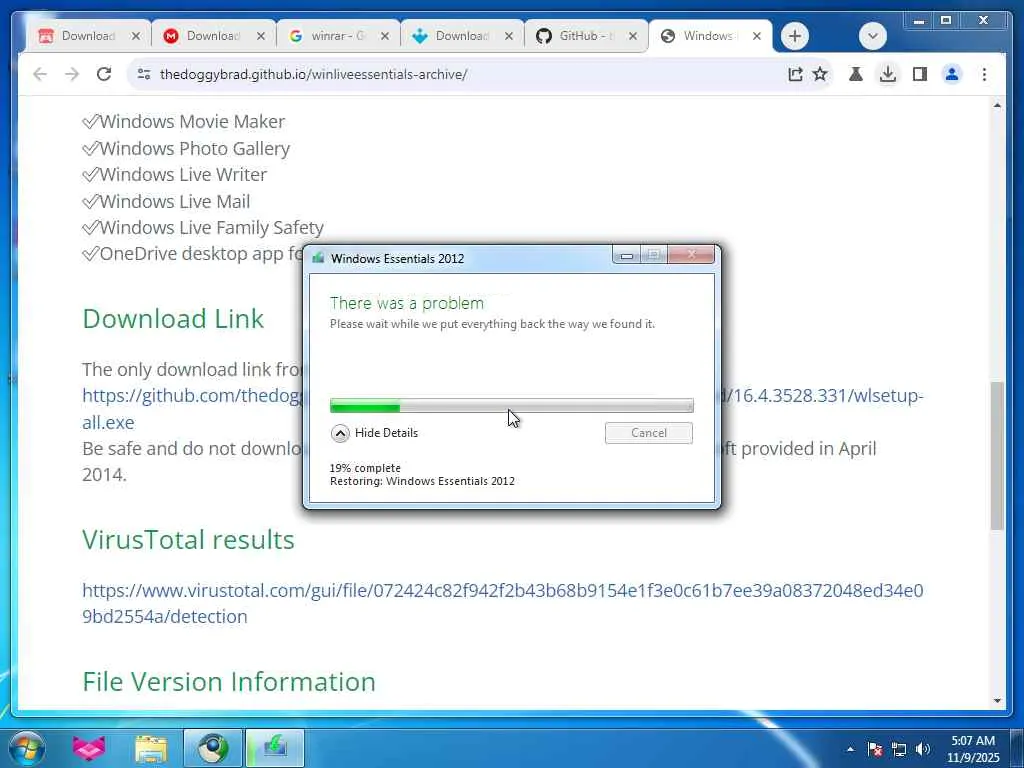Open the profile avatar menu
This screenshot has height=768, width=1024.
[952, 74]
